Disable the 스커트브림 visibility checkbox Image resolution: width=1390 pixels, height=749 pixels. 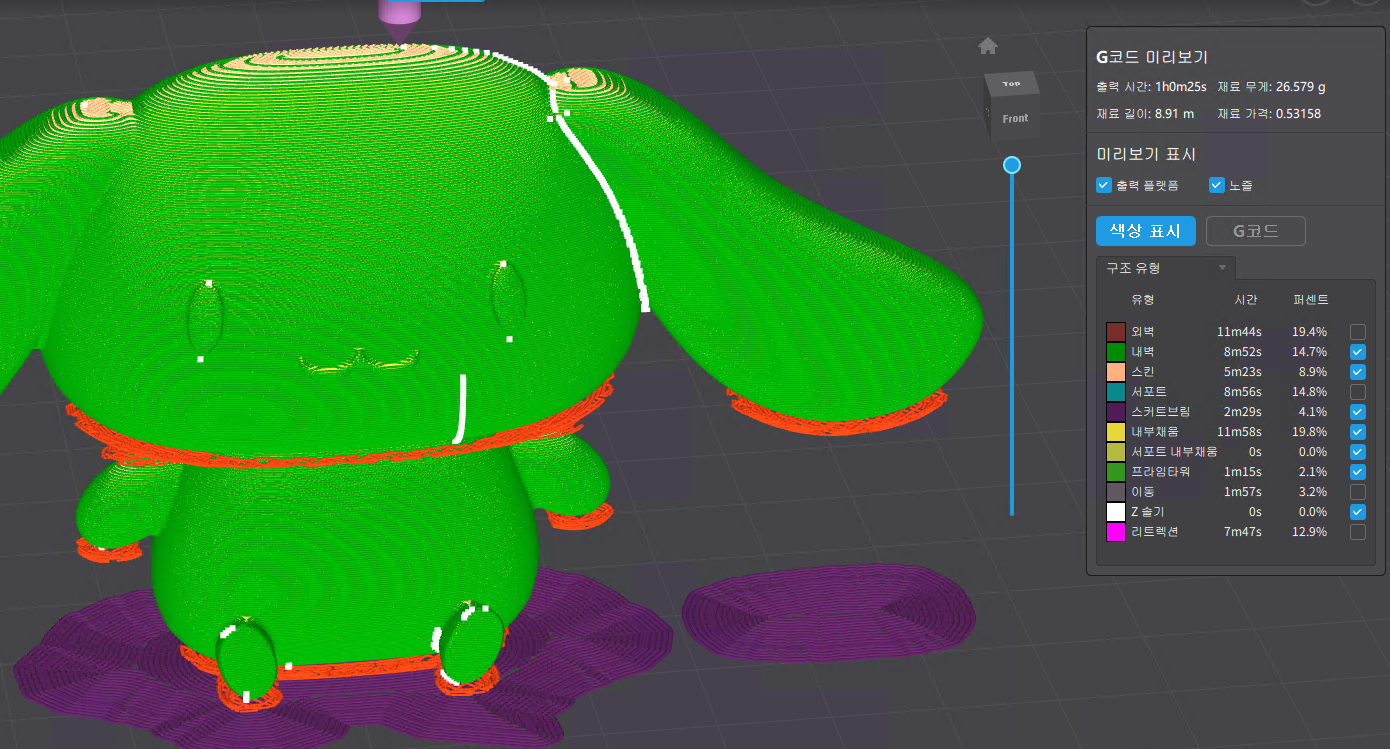pos(1358,412)
